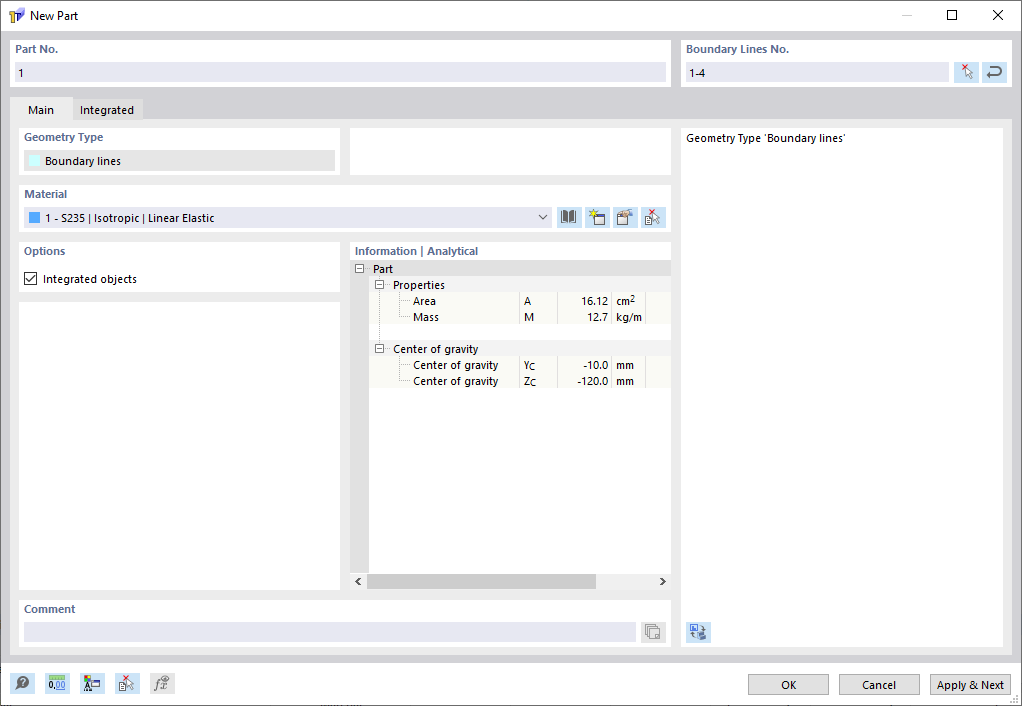The image size is (1022, 706).
Task: Select the Area value 16.12
Action: (594, 301)
